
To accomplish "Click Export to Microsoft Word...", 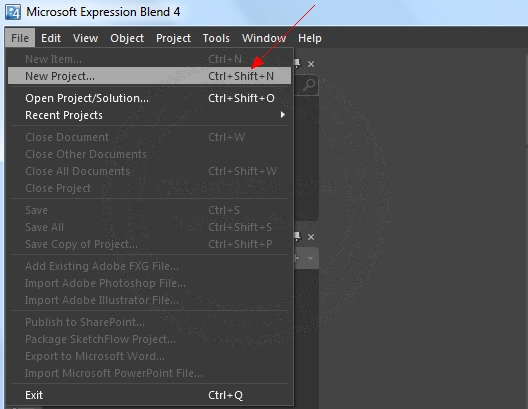I will (149, 356).
